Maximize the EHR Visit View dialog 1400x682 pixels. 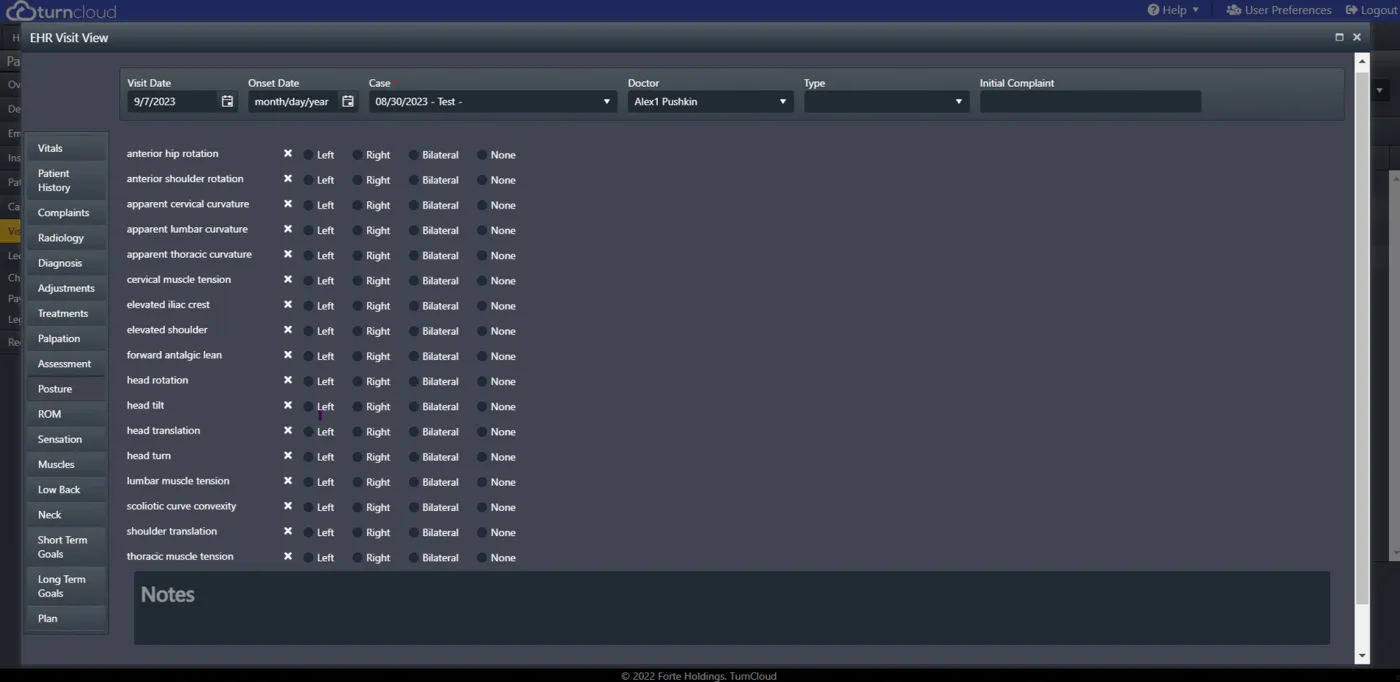click(1339, 37)
